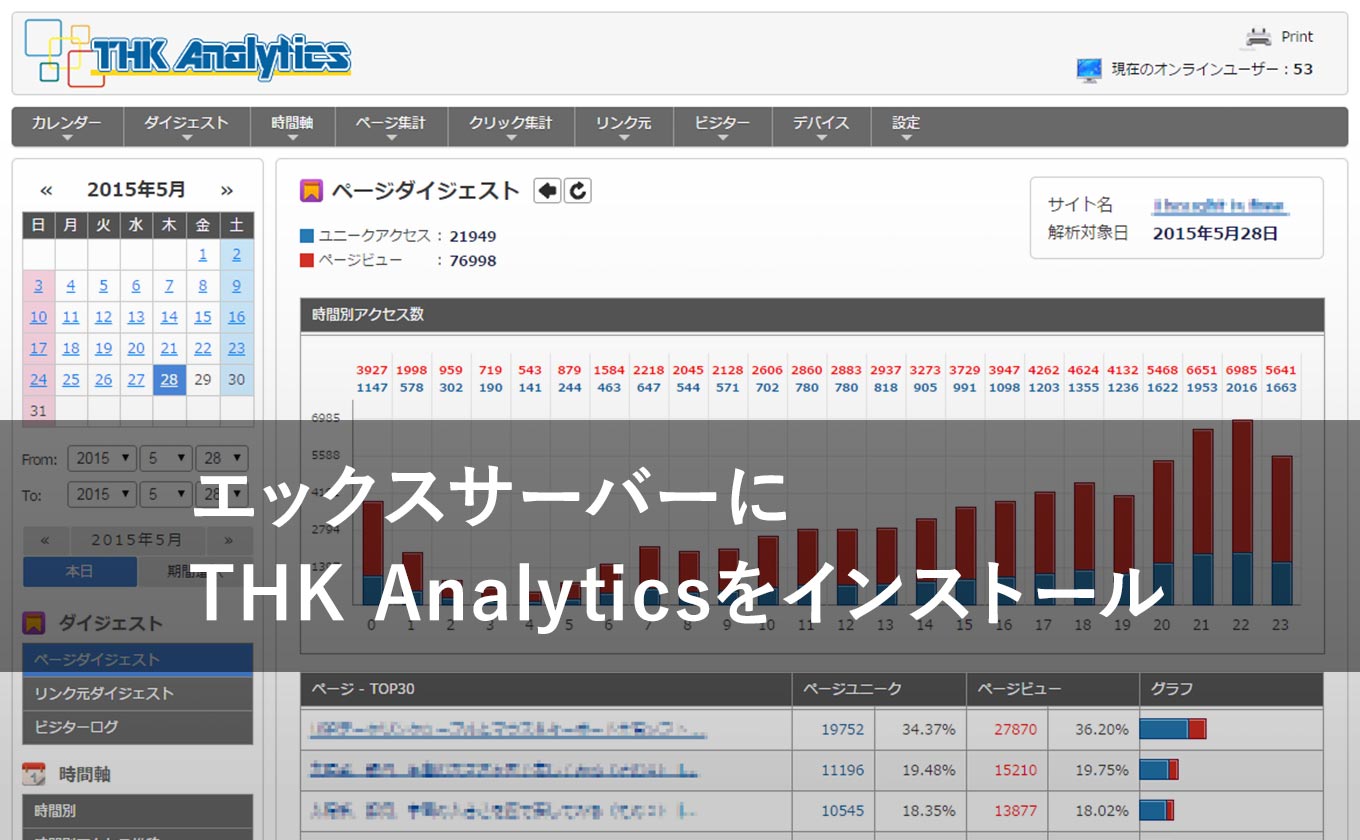Click the ページ - TOP30 column header
The image size is (1360, 840).
coord(546,689)
